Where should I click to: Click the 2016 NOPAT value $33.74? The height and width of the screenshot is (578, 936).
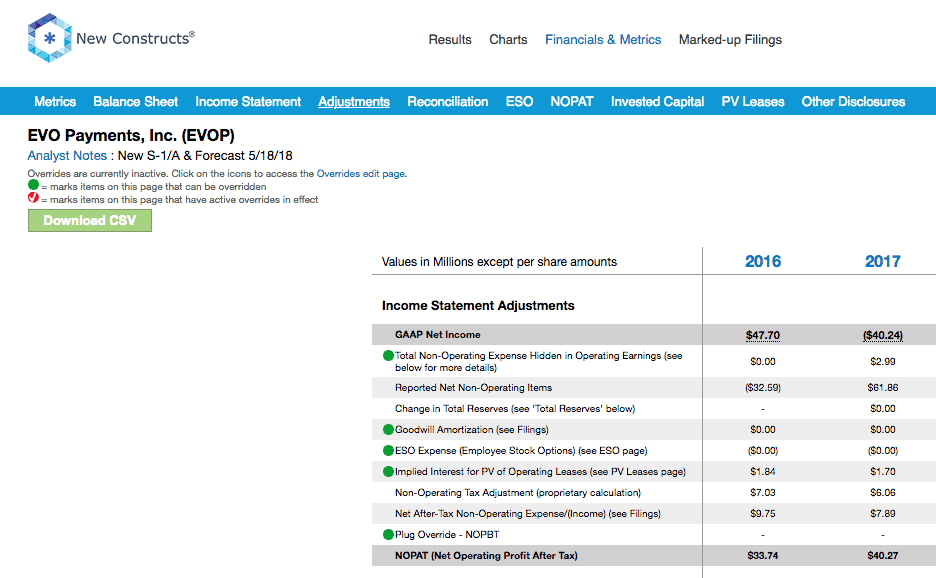click(x=763, y=555)
